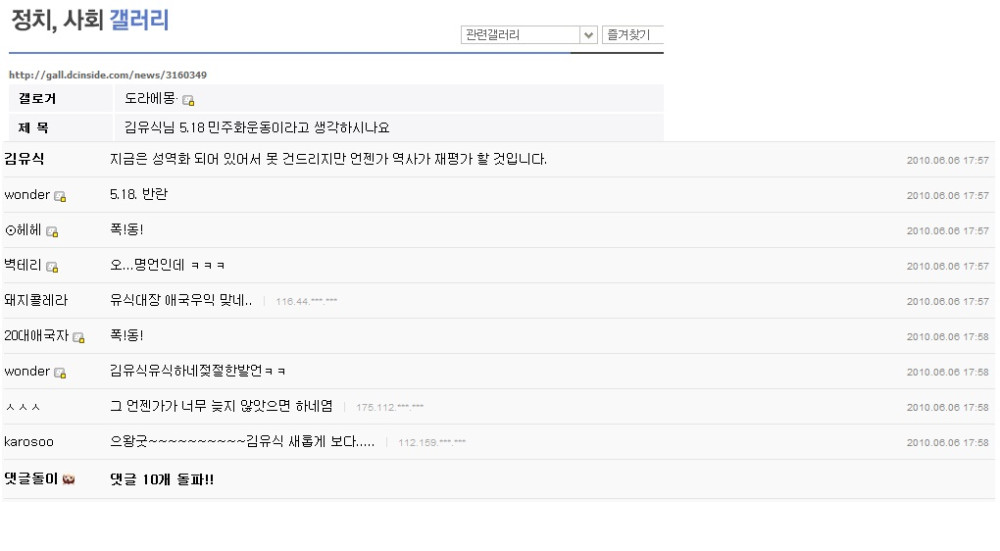Select the post title about 5.18 민주화운동
The width and height of the screenshot is (1000, 551).
click(x=257, y=128)
